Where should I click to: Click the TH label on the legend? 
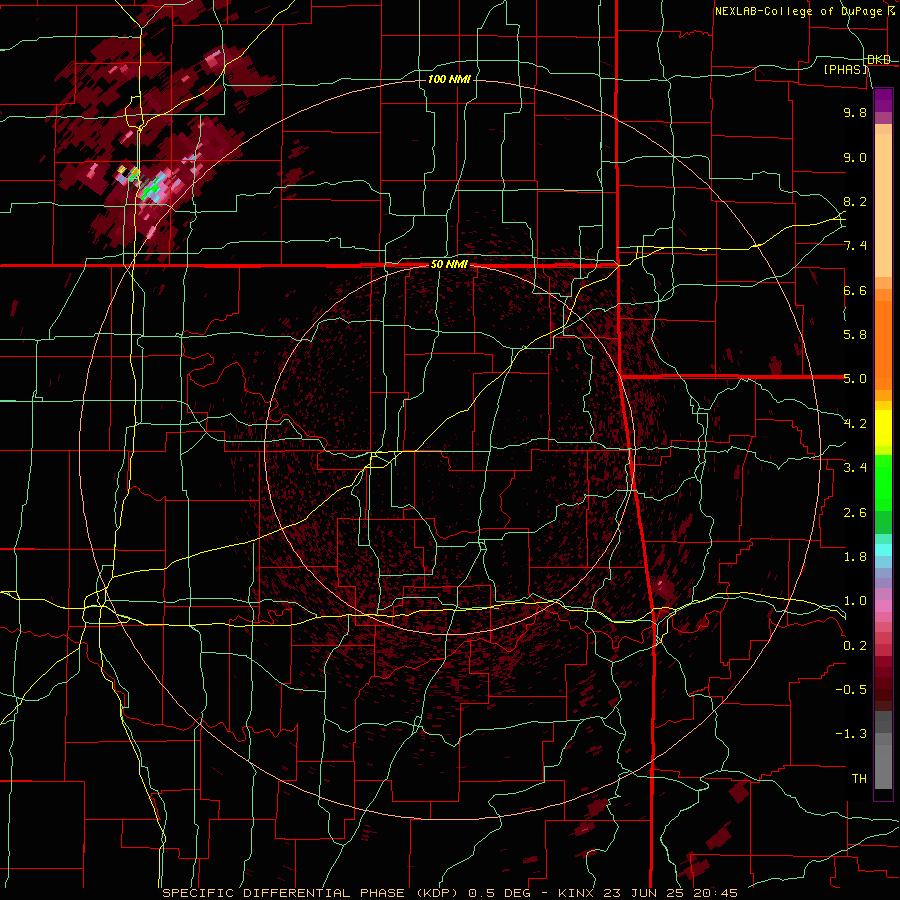pyautogui.click(x=859, y=779)
